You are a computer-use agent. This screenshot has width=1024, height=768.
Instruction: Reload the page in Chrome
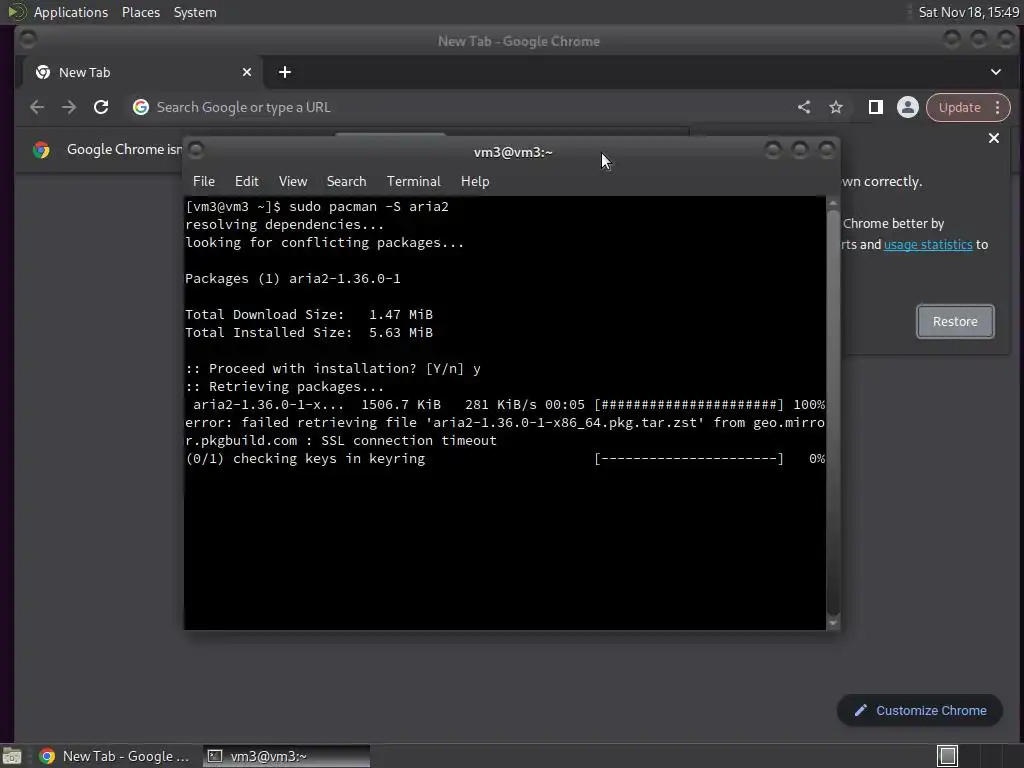pos(101,107)
